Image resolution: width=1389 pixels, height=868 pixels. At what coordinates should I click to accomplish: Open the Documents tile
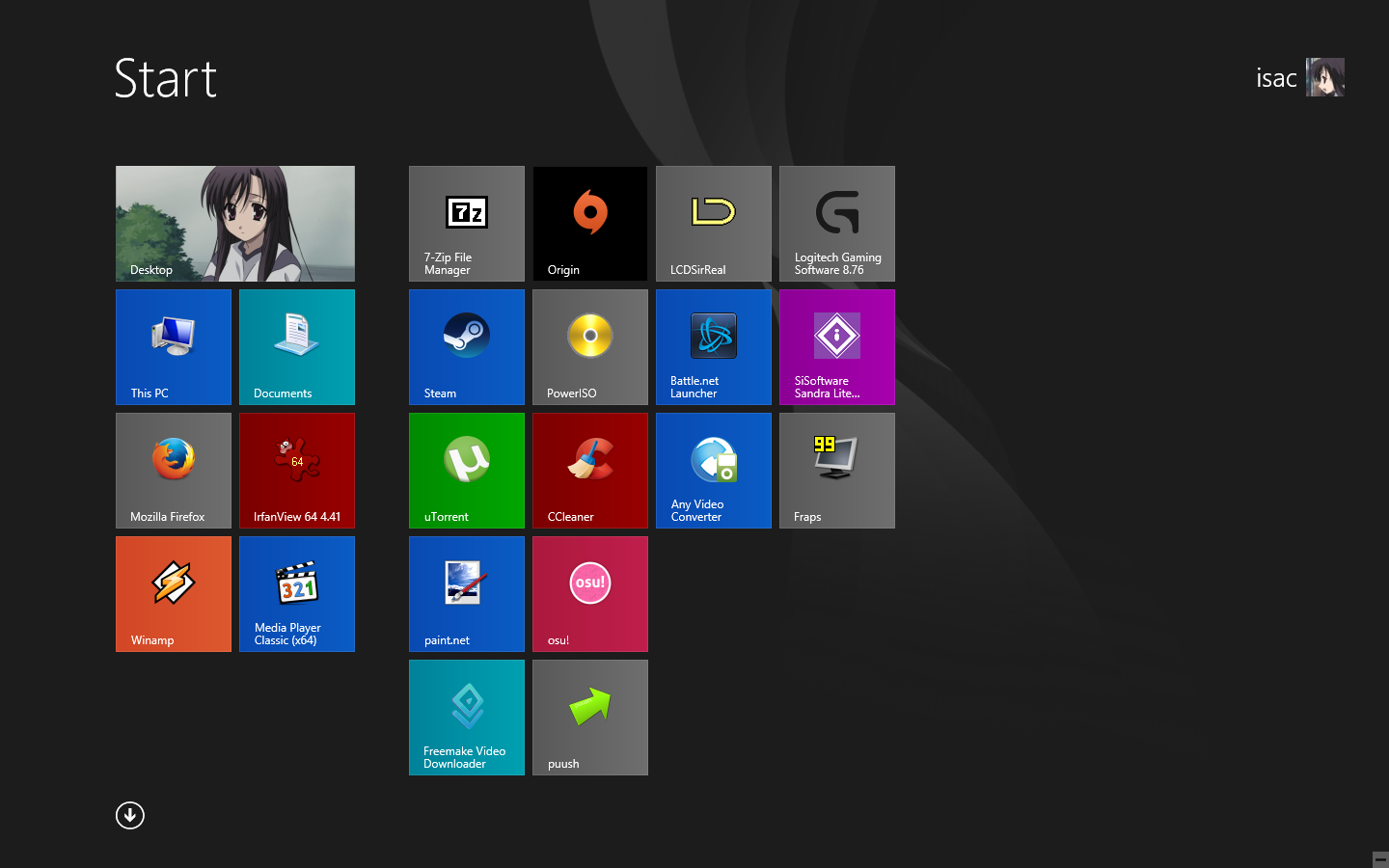pos(297,347)
